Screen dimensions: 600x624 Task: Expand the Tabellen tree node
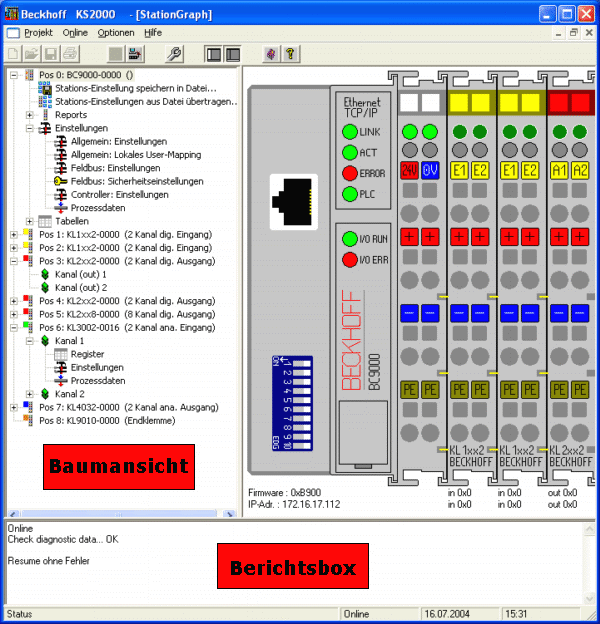click(29, 221)
